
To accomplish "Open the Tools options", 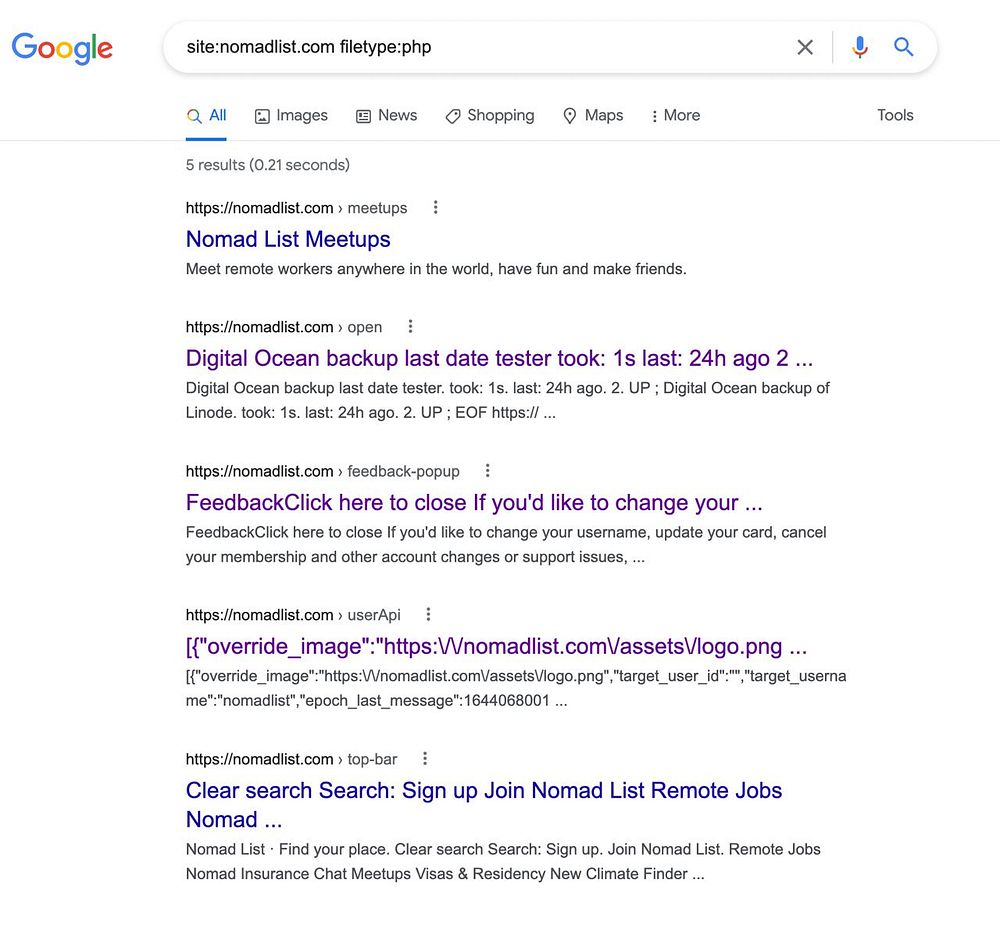I will click(x=895, y=116).
